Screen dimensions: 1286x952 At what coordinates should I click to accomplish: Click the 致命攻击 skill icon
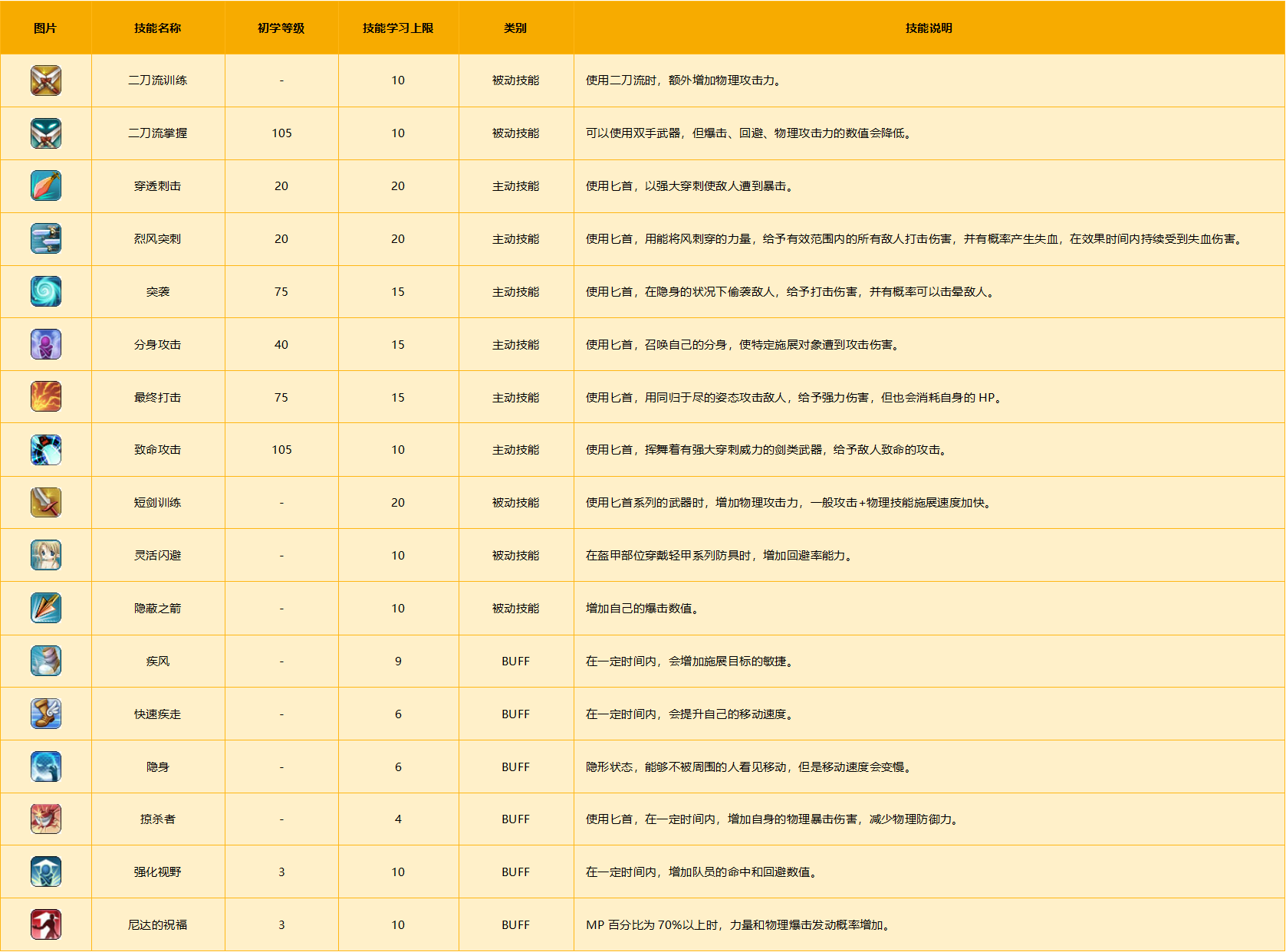(46, 450)
